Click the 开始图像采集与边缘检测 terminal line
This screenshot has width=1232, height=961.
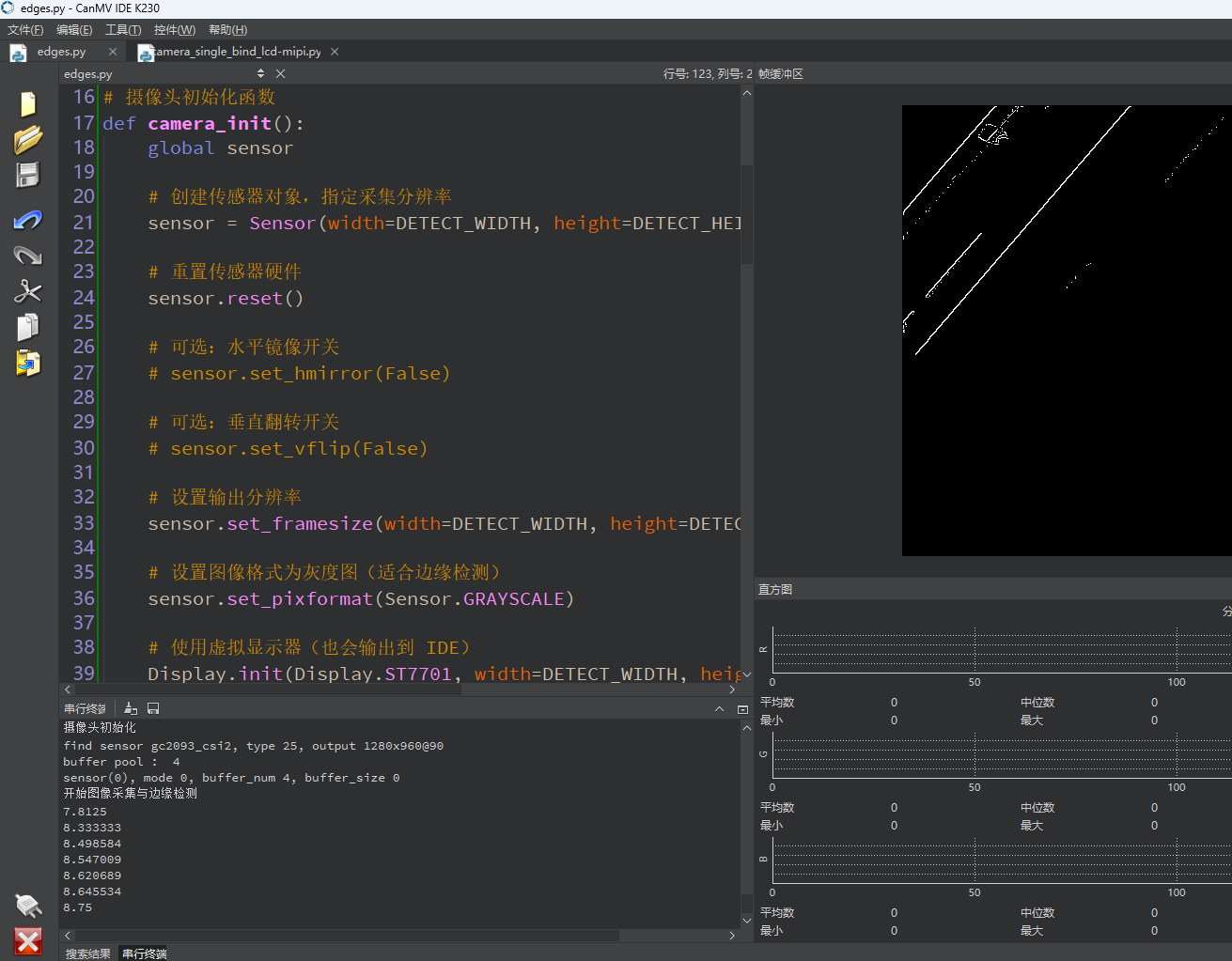tap(131, 793)
